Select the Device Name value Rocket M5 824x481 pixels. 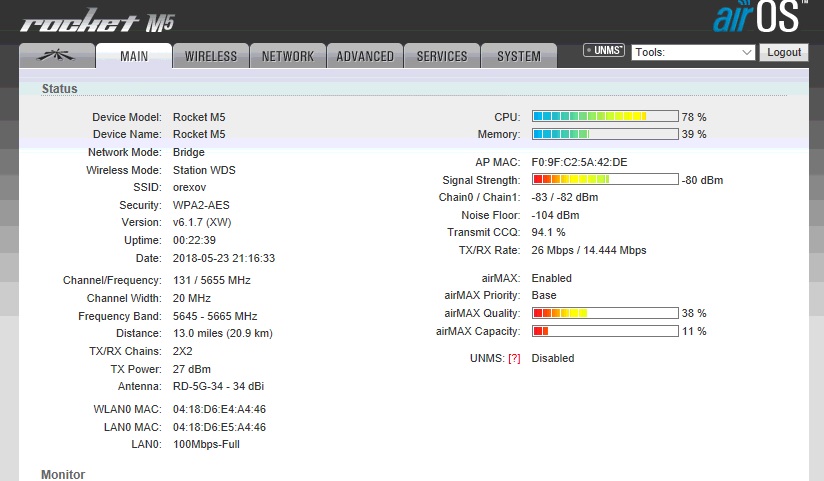199,134
